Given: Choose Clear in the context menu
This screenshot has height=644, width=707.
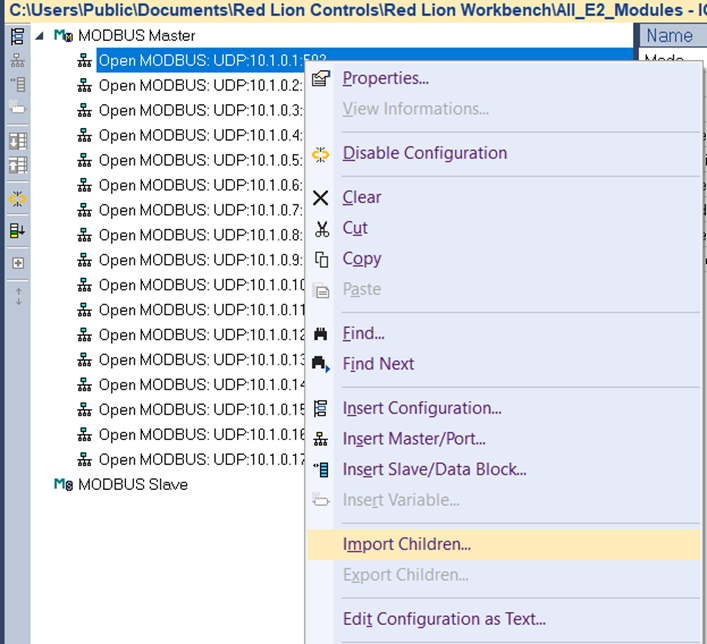Looking at the screenshot, I should [x=504, y=198].
